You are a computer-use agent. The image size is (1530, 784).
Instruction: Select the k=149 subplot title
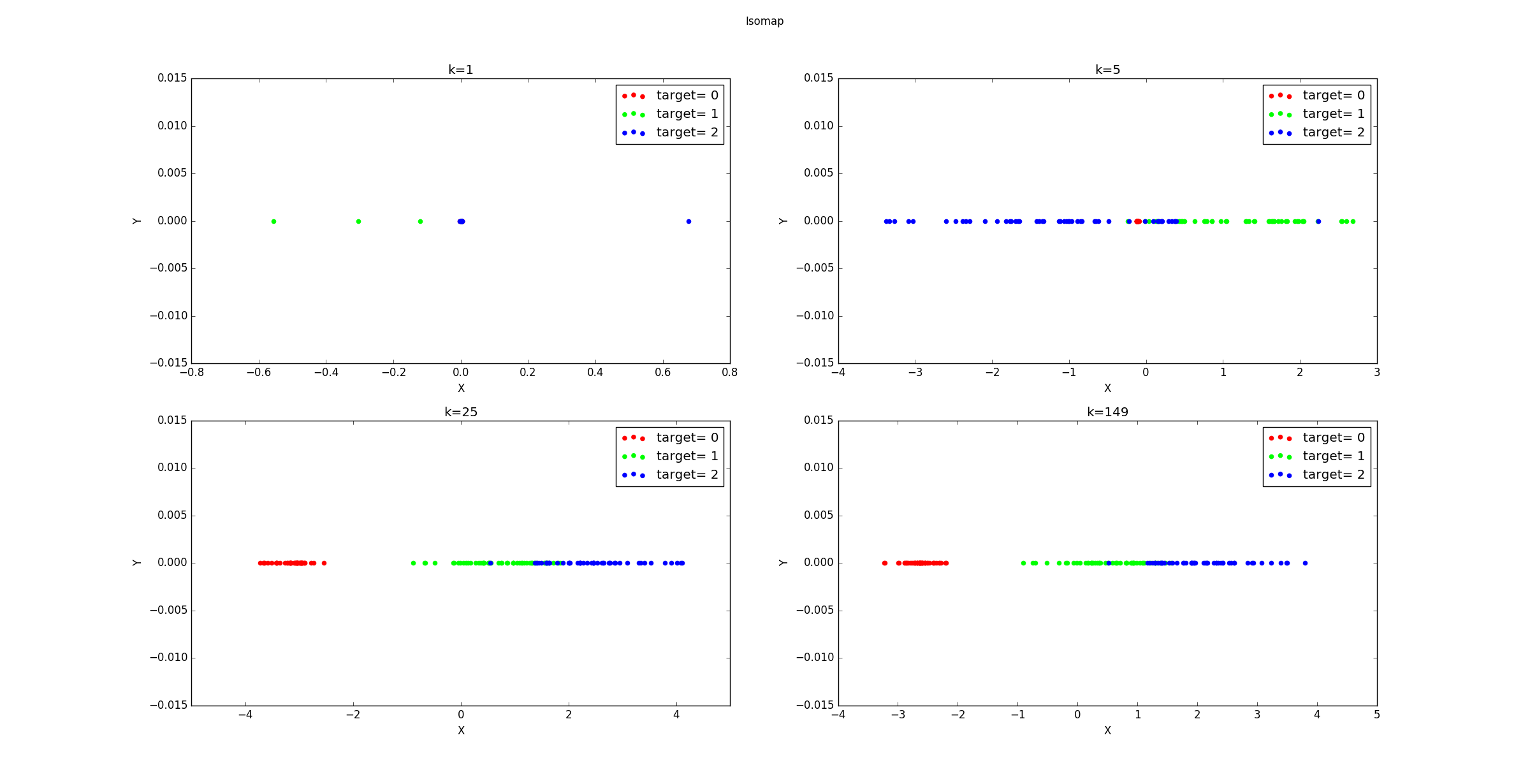1107,410
